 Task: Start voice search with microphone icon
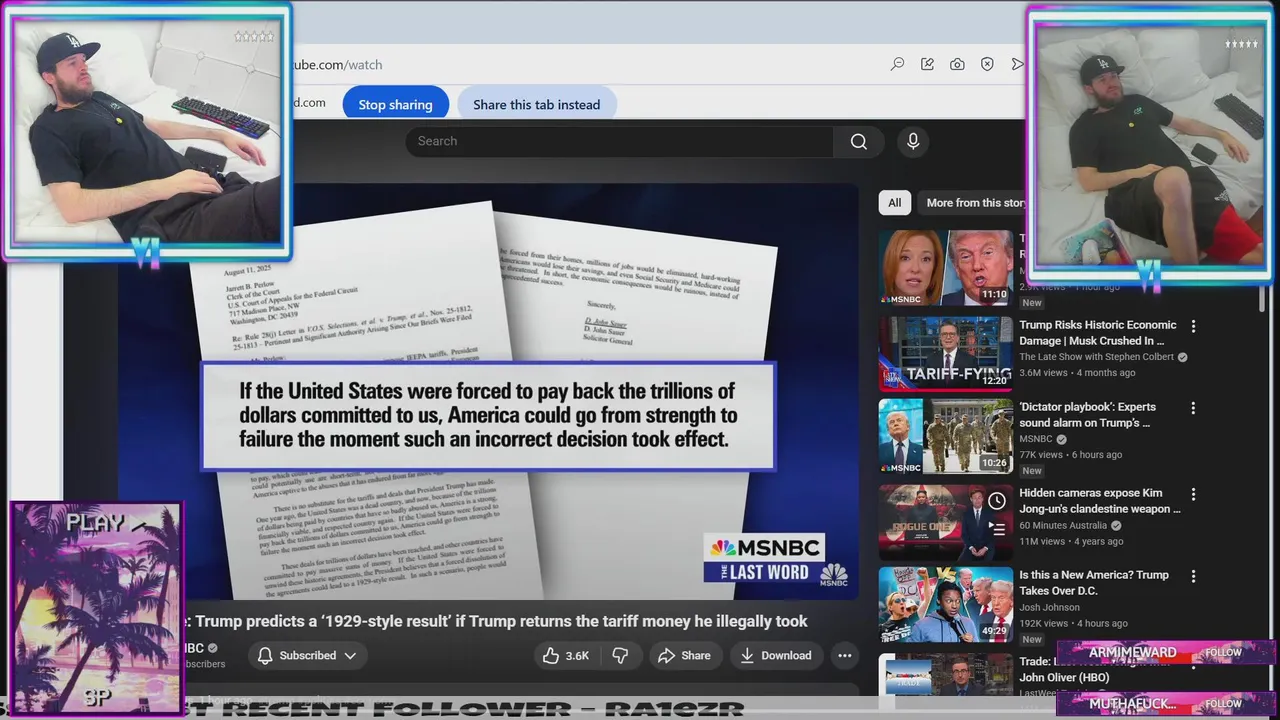pyautogui.click(x=913, y=141)
